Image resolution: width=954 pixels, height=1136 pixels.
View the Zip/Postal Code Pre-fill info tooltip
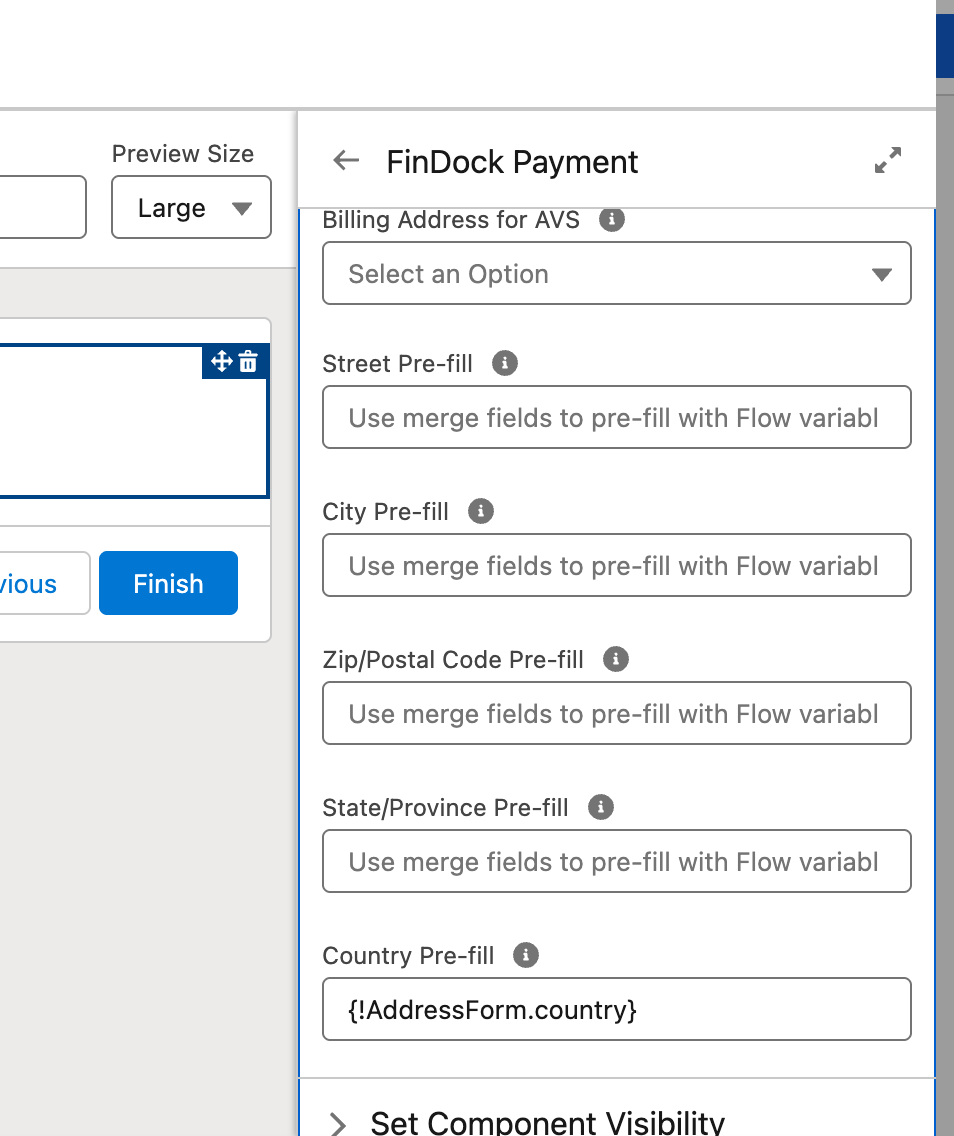pos(615,659)
